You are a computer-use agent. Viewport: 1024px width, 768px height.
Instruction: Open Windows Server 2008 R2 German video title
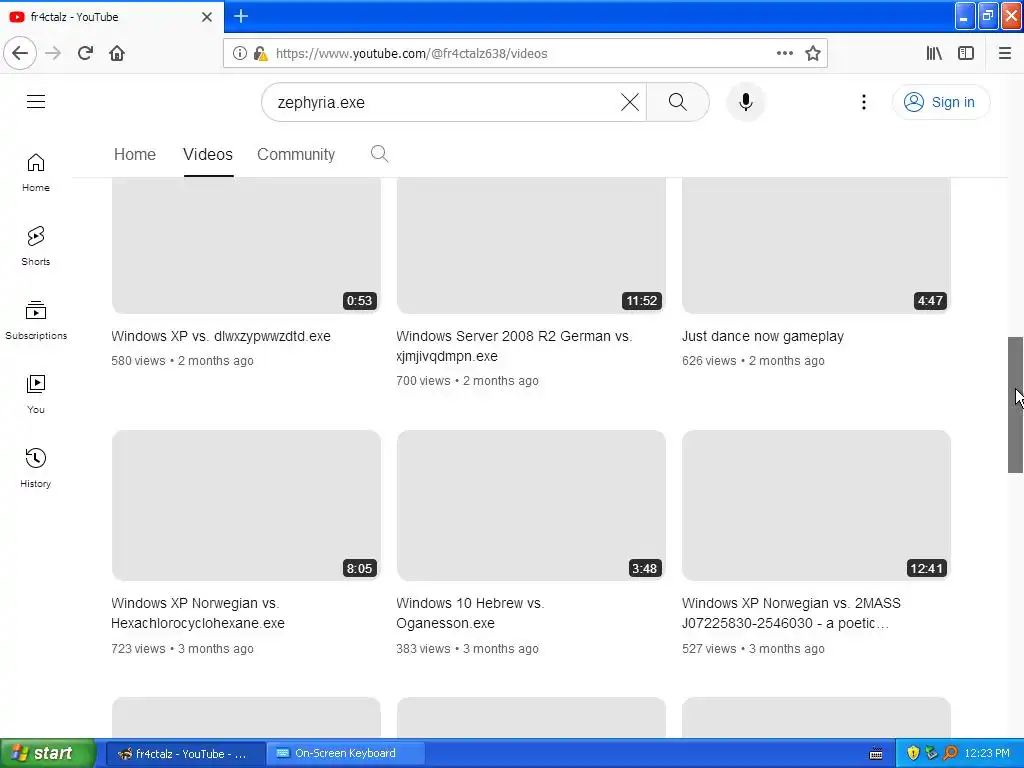(514, 346)
